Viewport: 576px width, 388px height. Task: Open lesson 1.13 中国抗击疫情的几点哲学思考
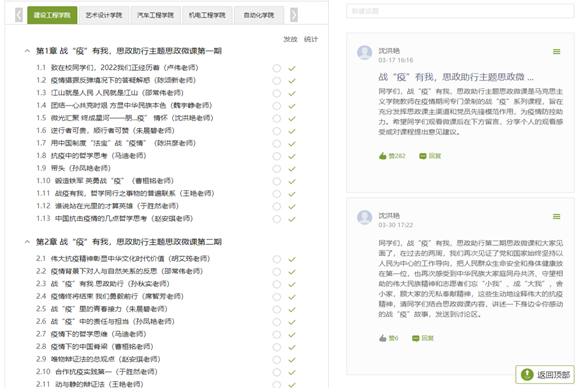tap(115, 219)
